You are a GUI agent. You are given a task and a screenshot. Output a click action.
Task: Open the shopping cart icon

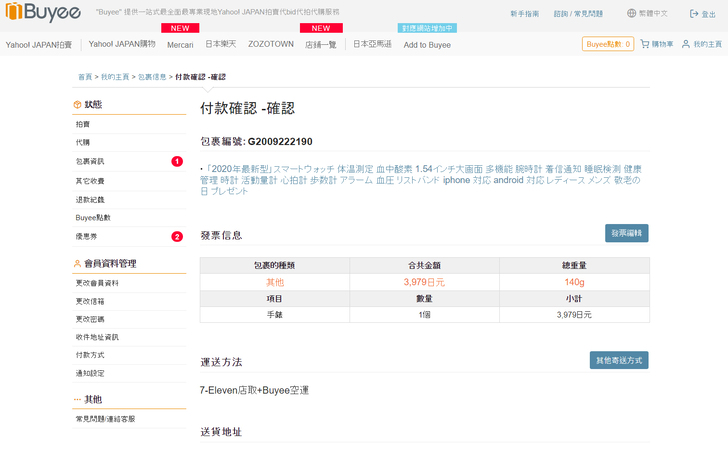[x=645, y=44]
